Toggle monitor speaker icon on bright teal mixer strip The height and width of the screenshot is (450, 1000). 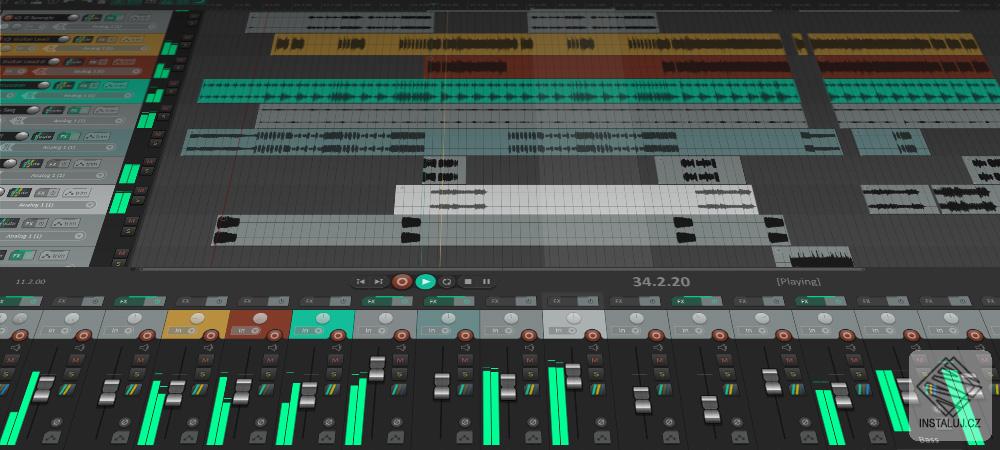335,348
